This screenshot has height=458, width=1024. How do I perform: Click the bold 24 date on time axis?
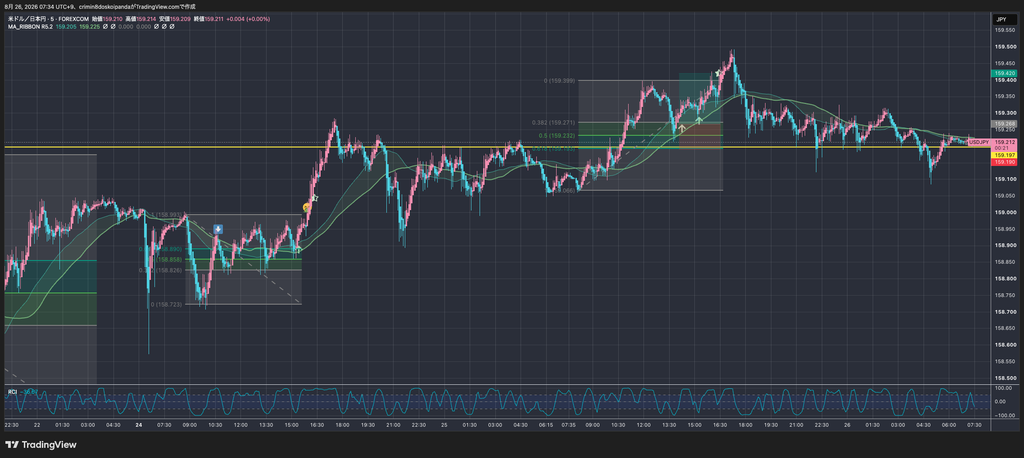tap(138, 425)
